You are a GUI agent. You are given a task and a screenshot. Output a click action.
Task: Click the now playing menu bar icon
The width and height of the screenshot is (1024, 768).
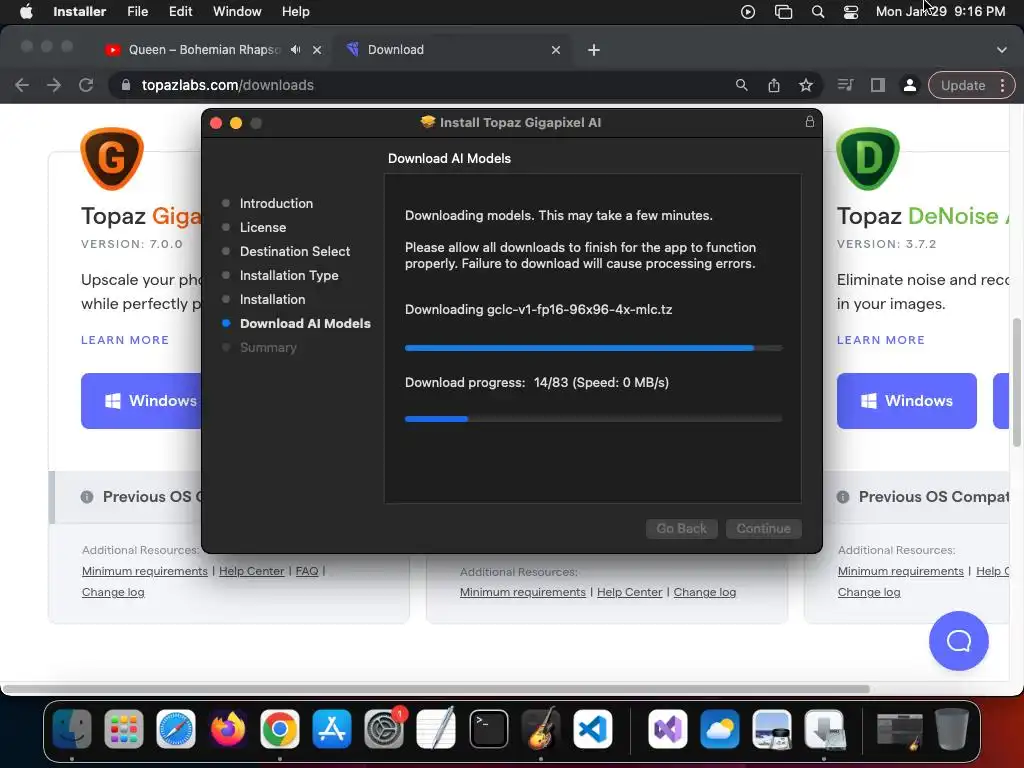[x=748, y=12]
